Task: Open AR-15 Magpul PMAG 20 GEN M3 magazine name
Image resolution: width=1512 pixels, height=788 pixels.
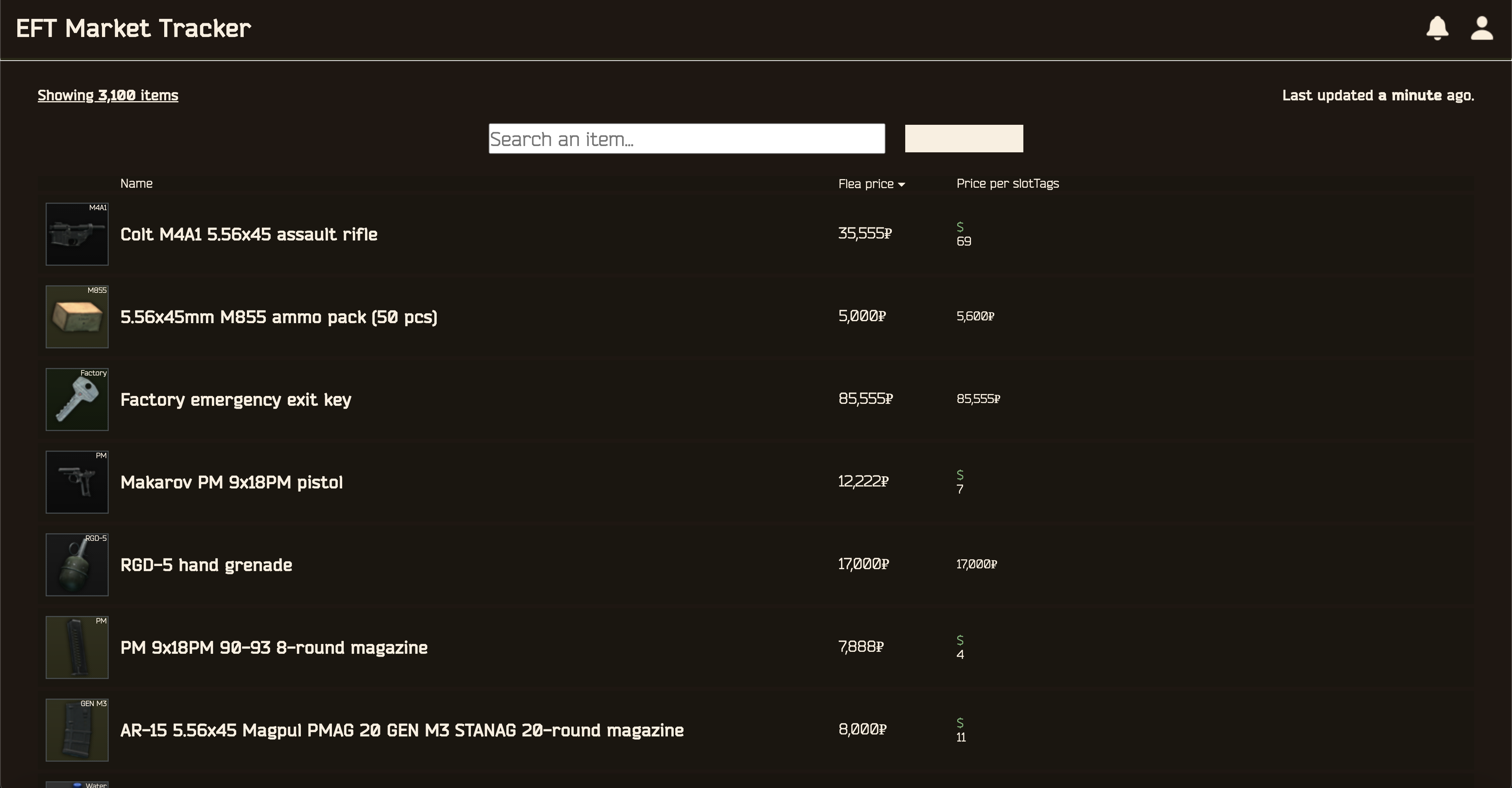Action: 402,731
